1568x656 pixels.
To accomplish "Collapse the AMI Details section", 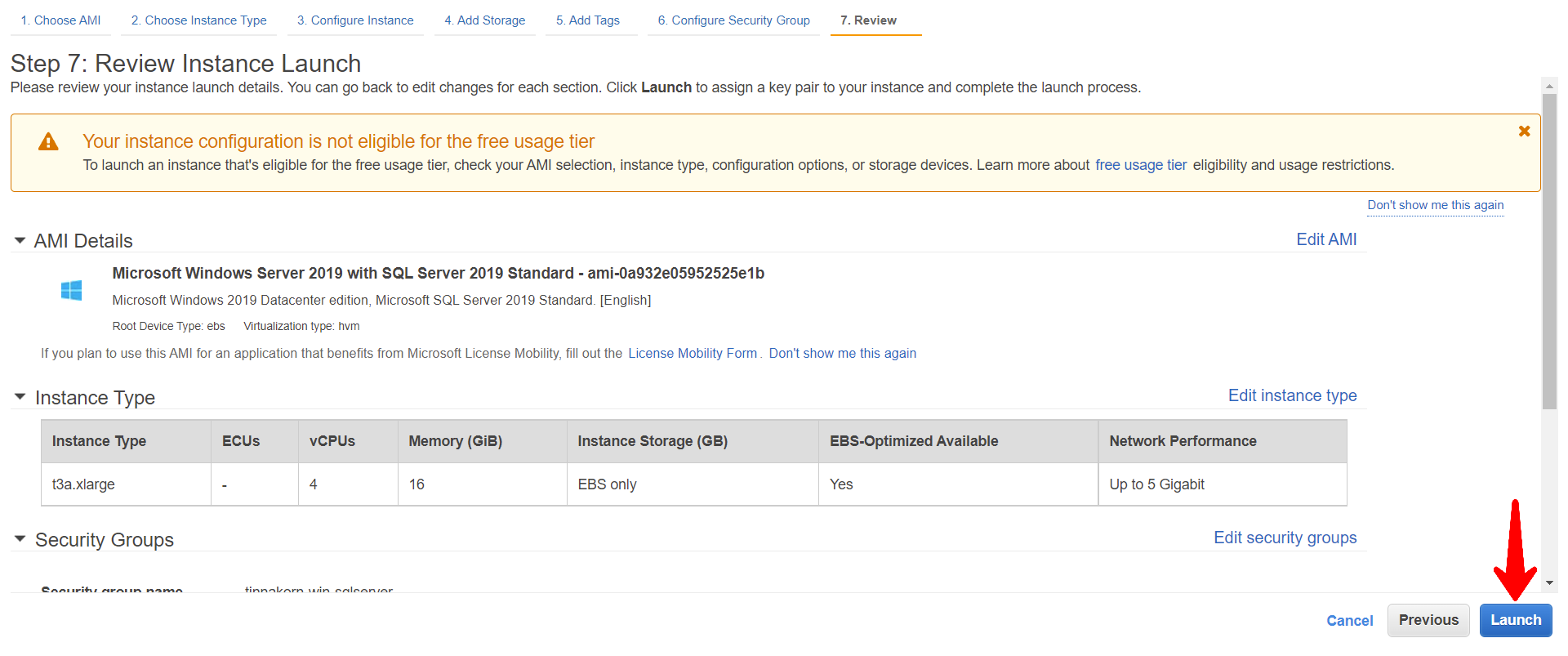I will click(x=20, y=241).
